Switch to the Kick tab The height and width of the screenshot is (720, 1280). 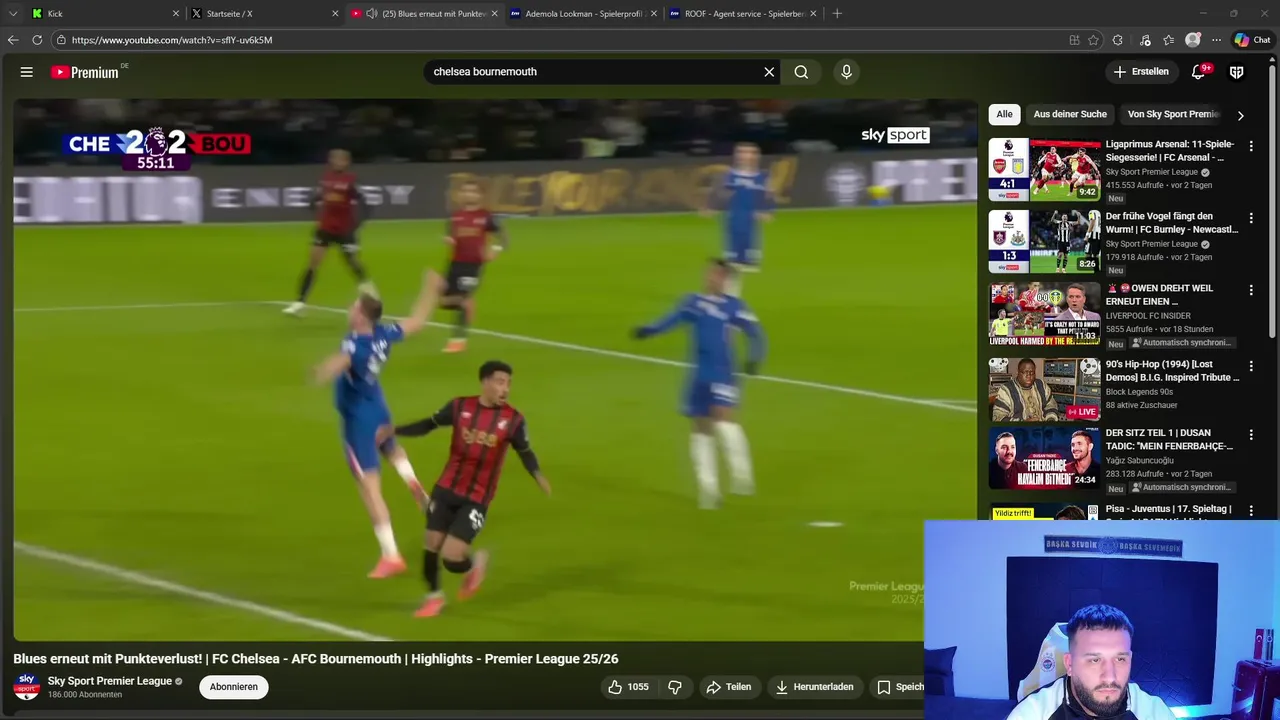[x=105, y=14]
